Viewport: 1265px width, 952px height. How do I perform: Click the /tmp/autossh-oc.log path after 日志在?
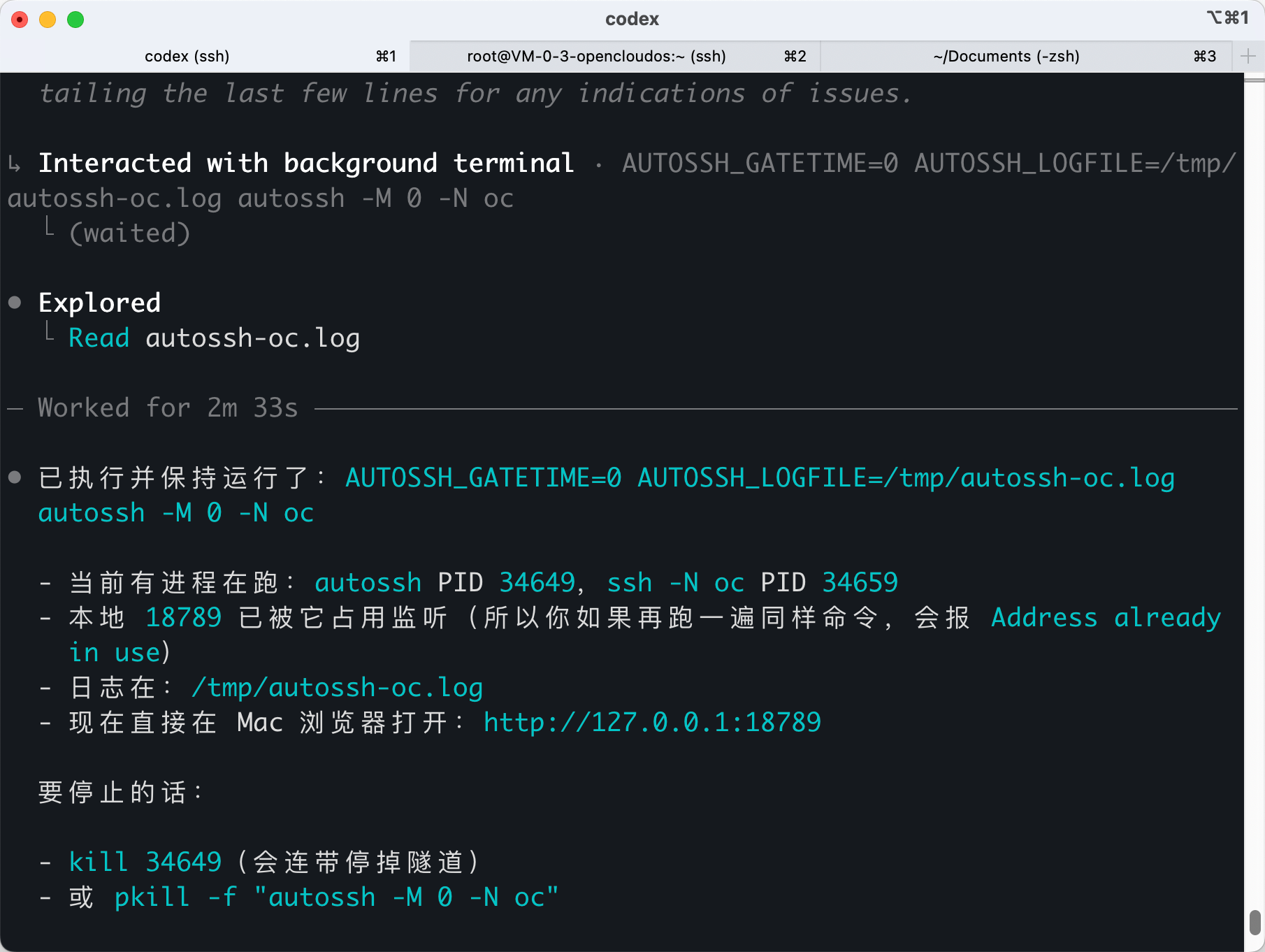point(337,688)
